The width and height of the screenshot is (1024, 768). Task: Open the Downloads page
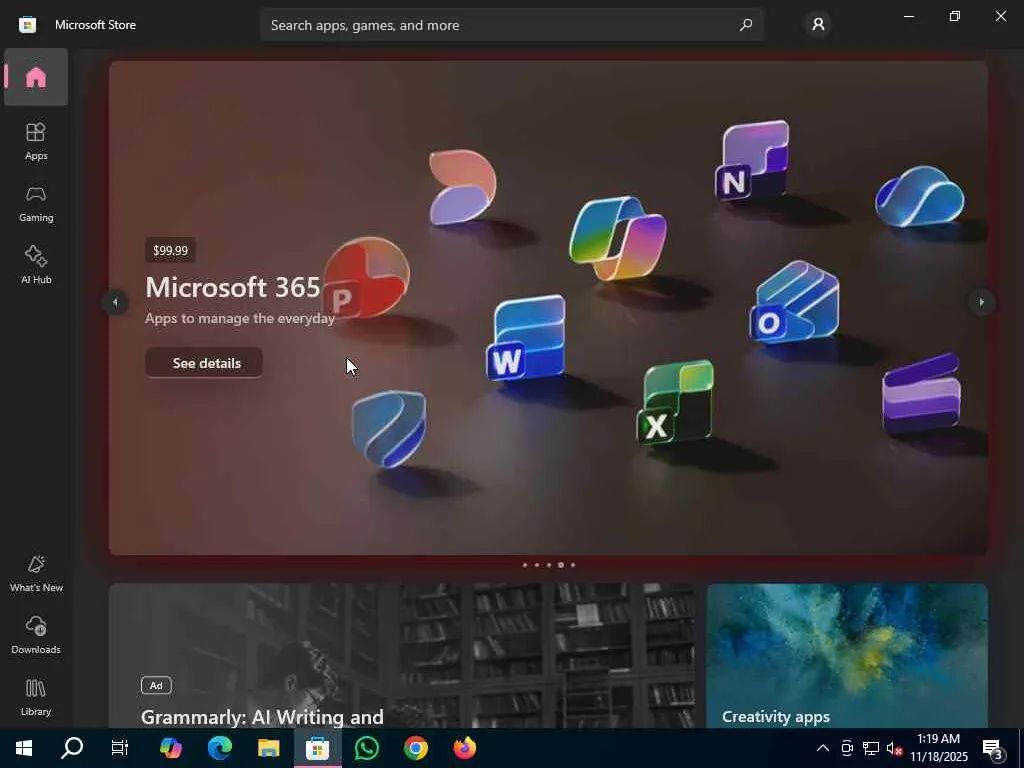(36, 635)
